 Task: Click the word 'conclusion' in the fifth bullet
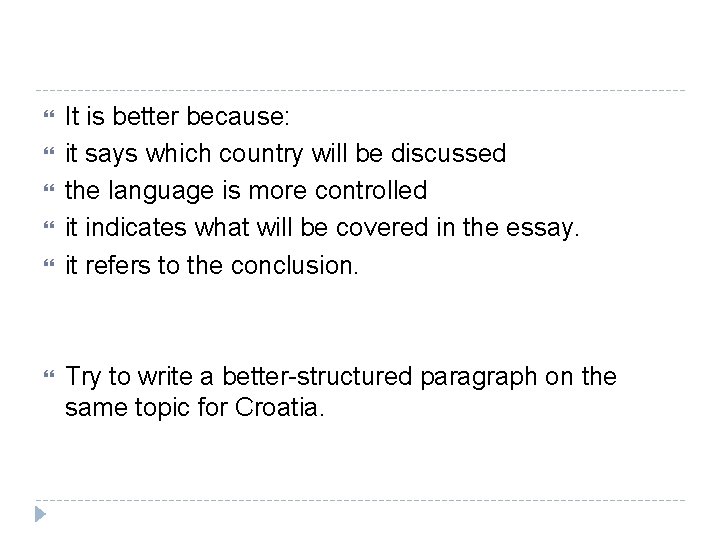click(292, 265)
